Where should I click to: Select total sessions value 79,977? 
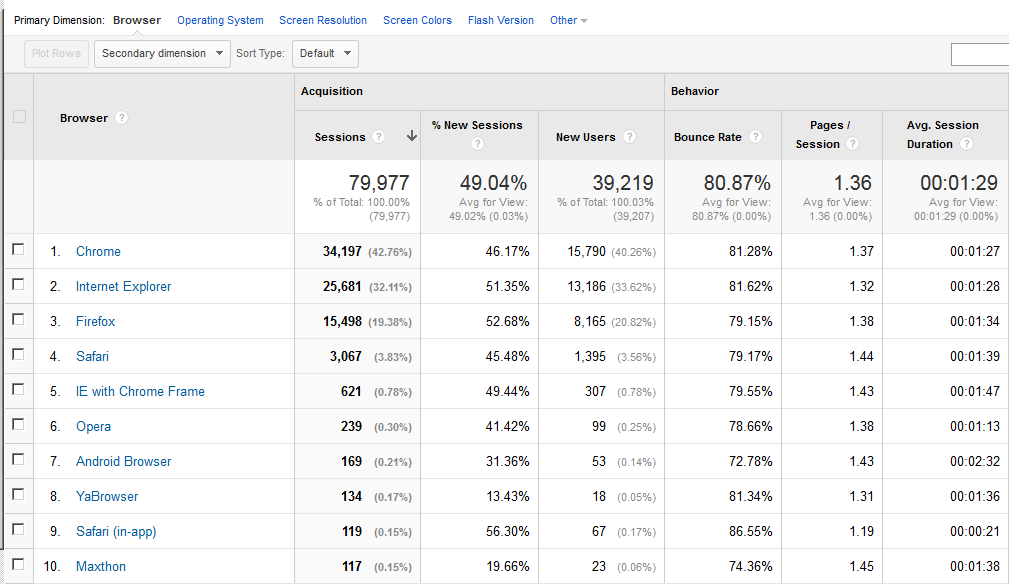point(378,183)
